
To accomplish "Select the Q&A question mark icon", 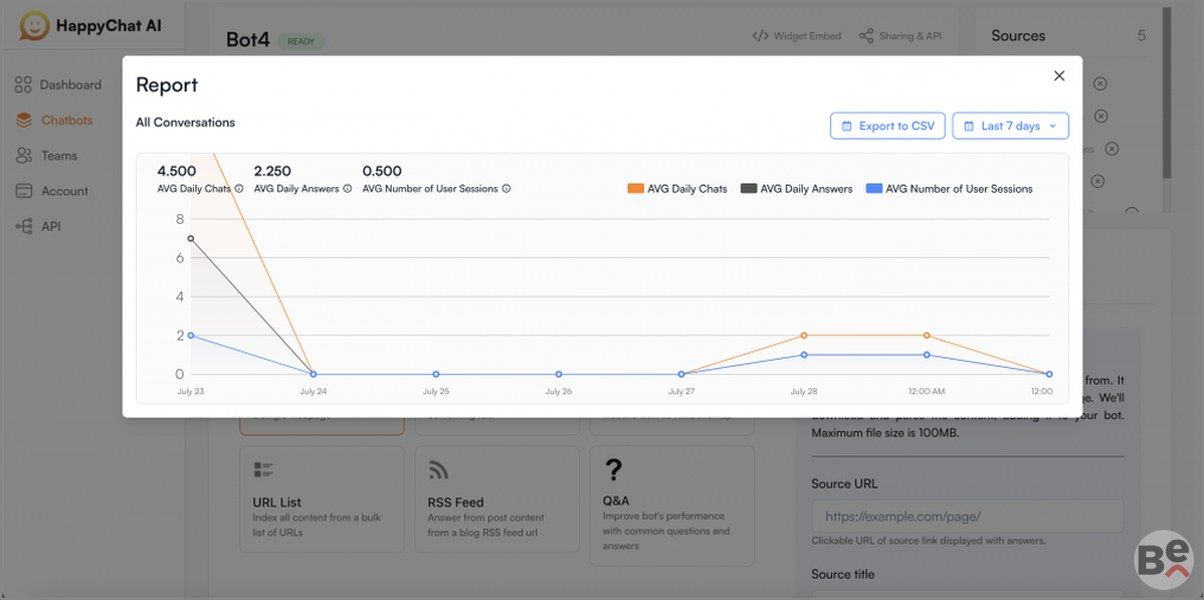I will (614, 470).
